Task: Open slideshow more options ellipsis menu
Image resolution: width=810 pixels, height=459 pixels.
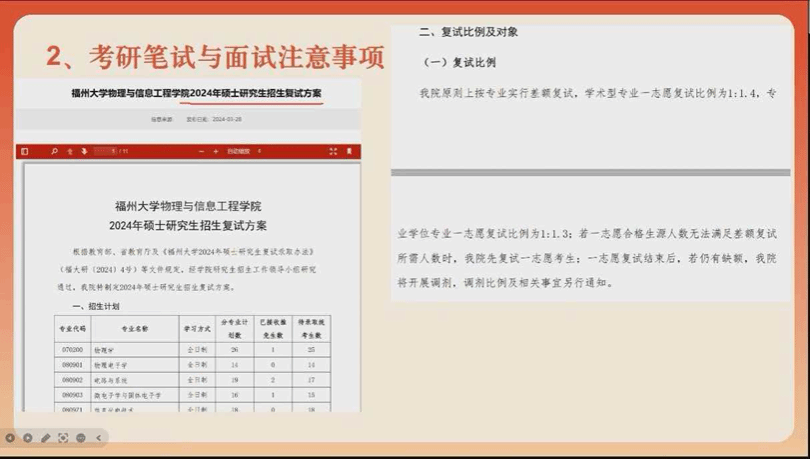Action: (x=81, y=438)
